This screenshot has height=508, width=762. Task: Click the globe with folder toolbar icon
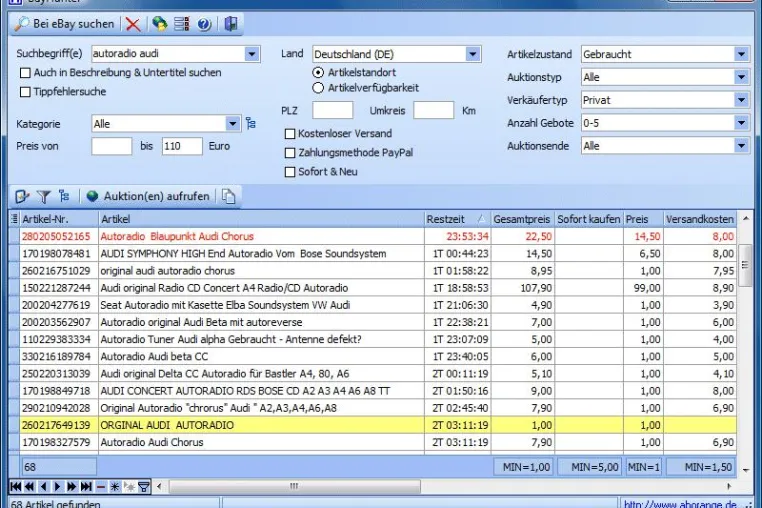click(x=159, y=24)
